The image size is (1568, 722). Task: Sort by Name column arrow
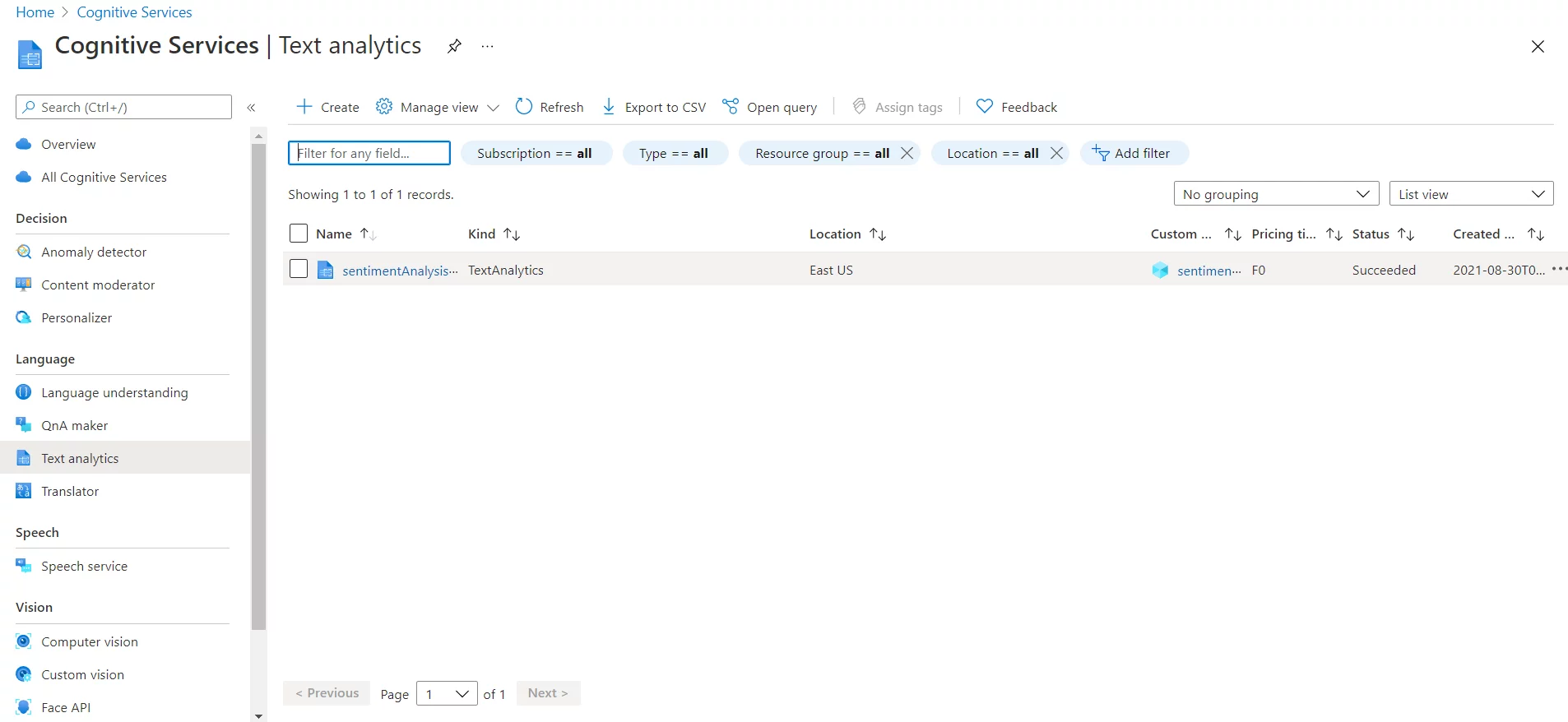tap(368, 234)
